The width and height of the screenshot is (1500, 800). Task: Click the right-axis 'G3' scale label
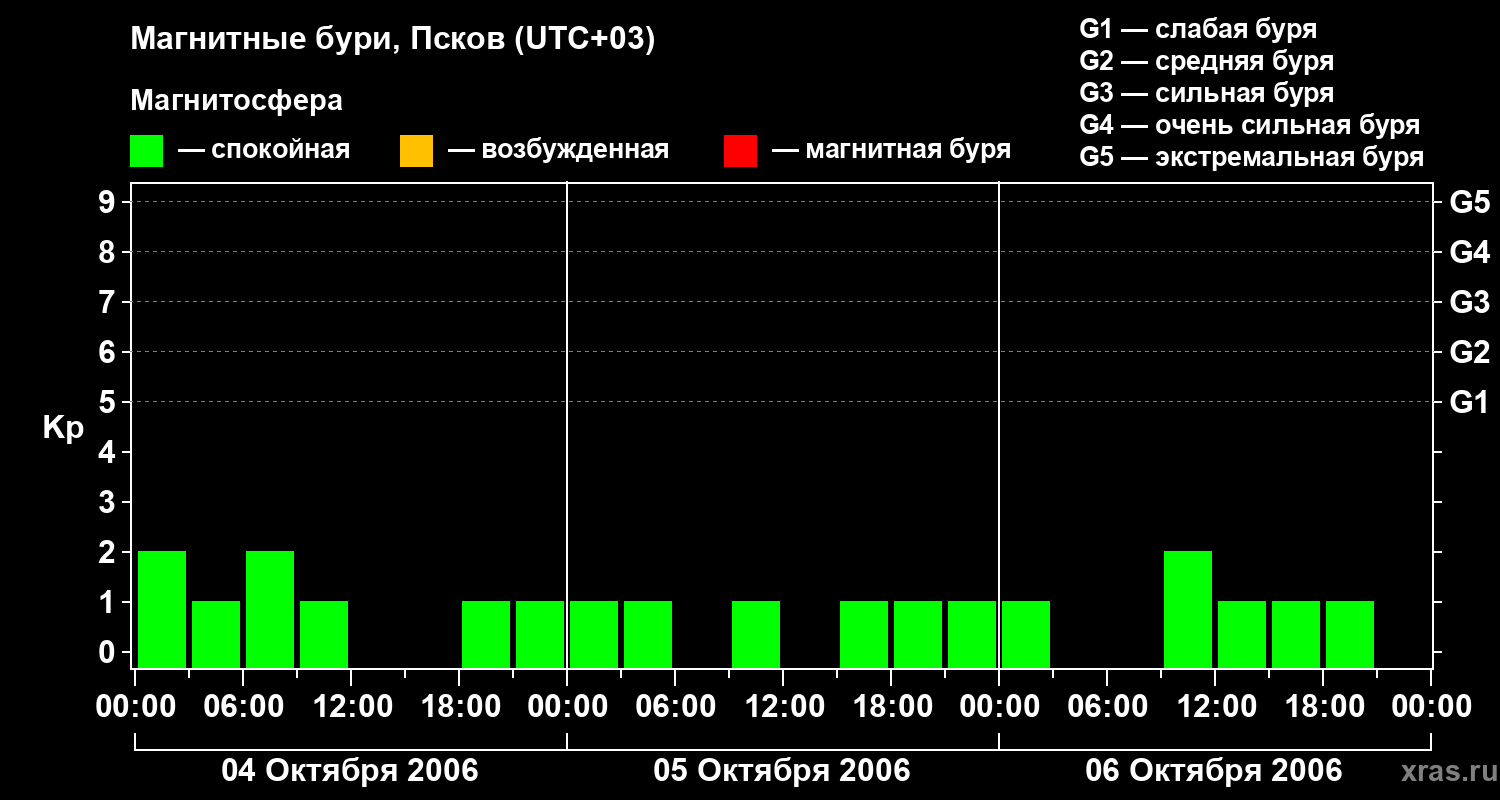click(x=1469, y=302)
